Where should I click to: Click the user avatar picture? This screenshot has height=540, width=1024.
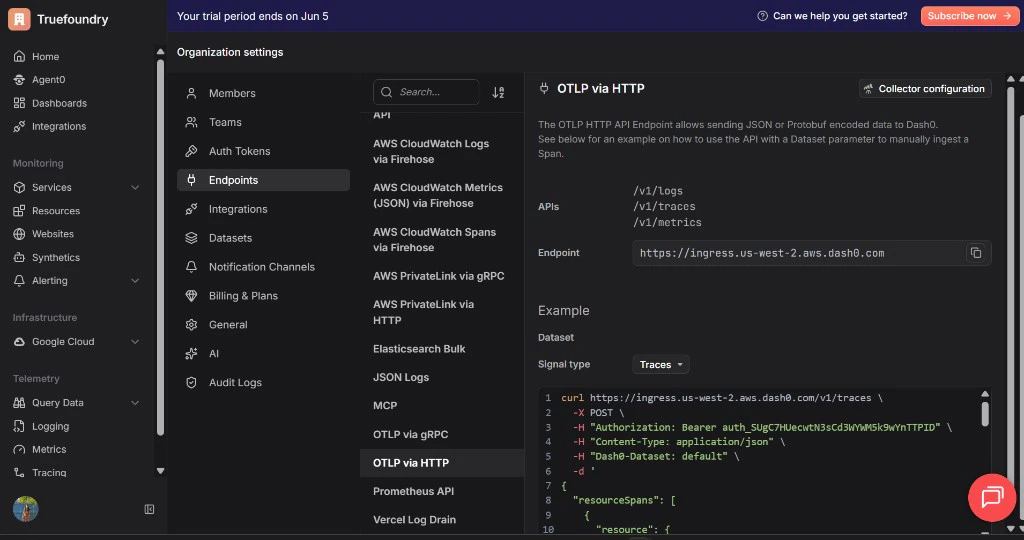click(x=25, y=509)
